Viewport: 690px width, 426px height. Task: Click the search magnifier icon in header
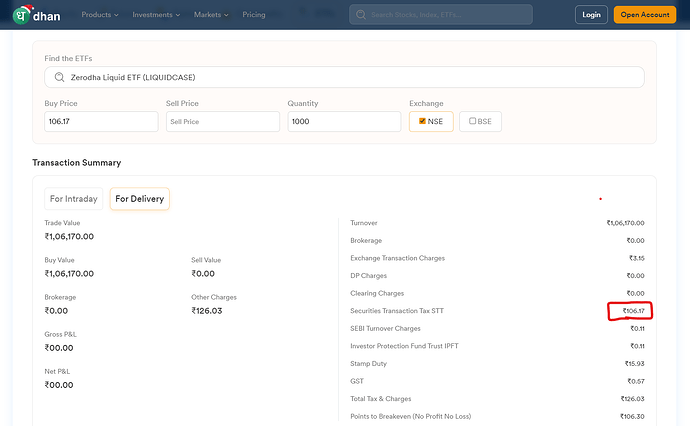(x=361, y=15)
